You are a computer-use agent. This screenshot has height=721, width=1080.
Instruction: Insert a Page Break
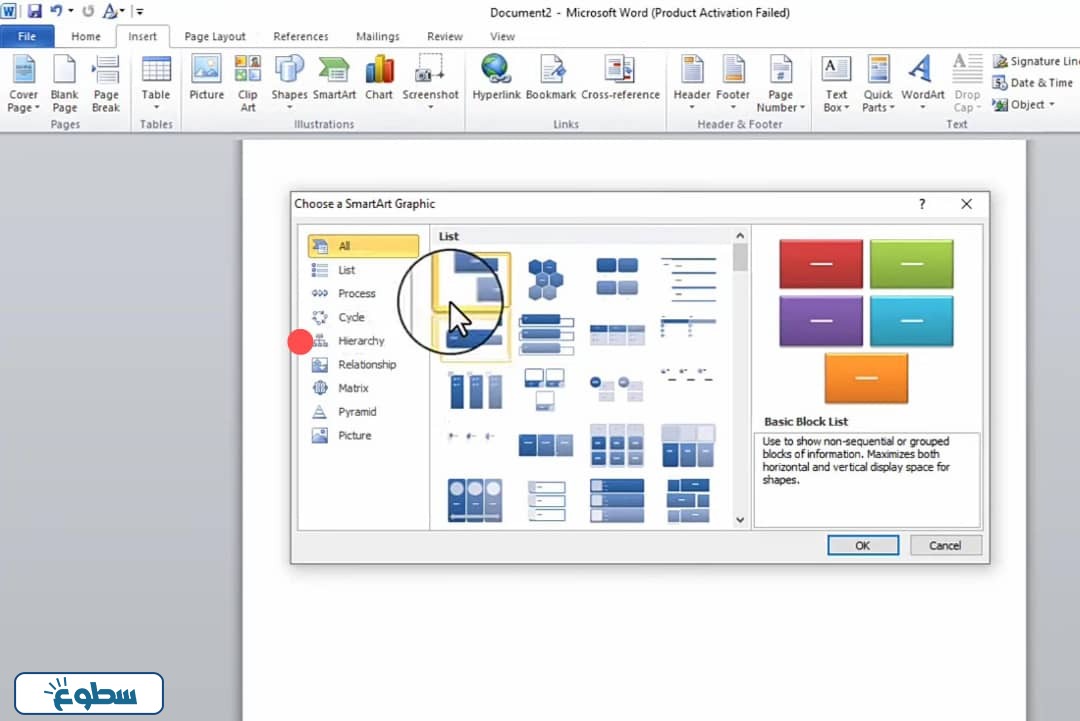point(106,82)
